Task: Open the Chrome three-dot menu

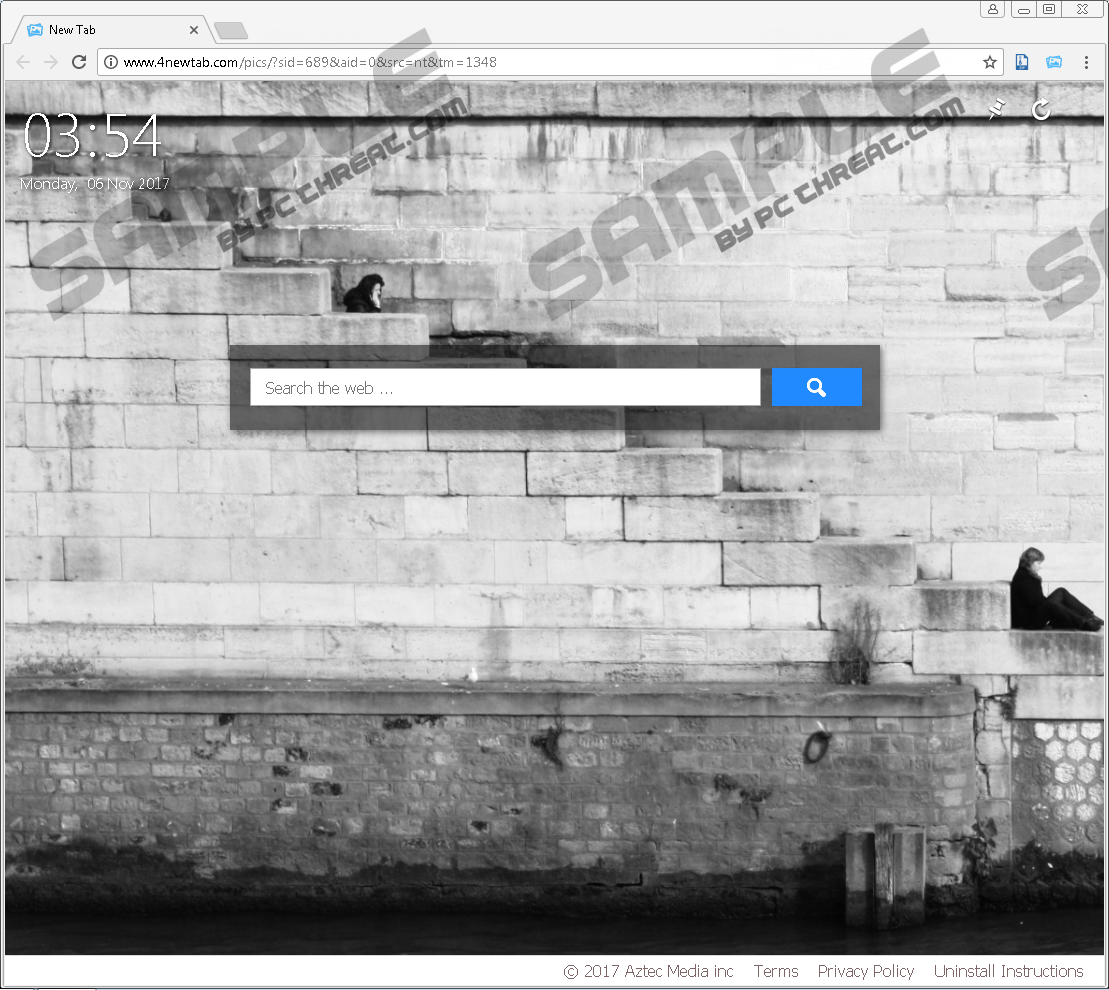Action: (1086, 62)
